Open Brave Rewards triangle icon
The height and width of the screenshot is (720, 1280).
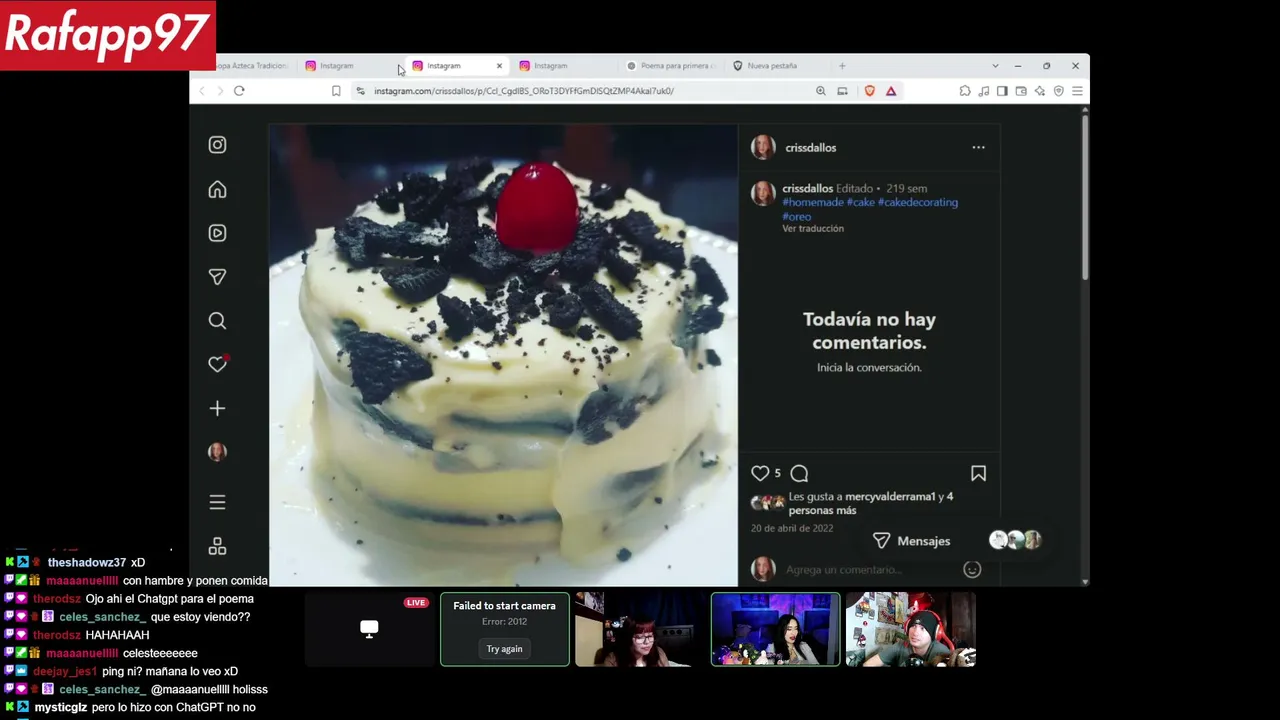[891, 91]
